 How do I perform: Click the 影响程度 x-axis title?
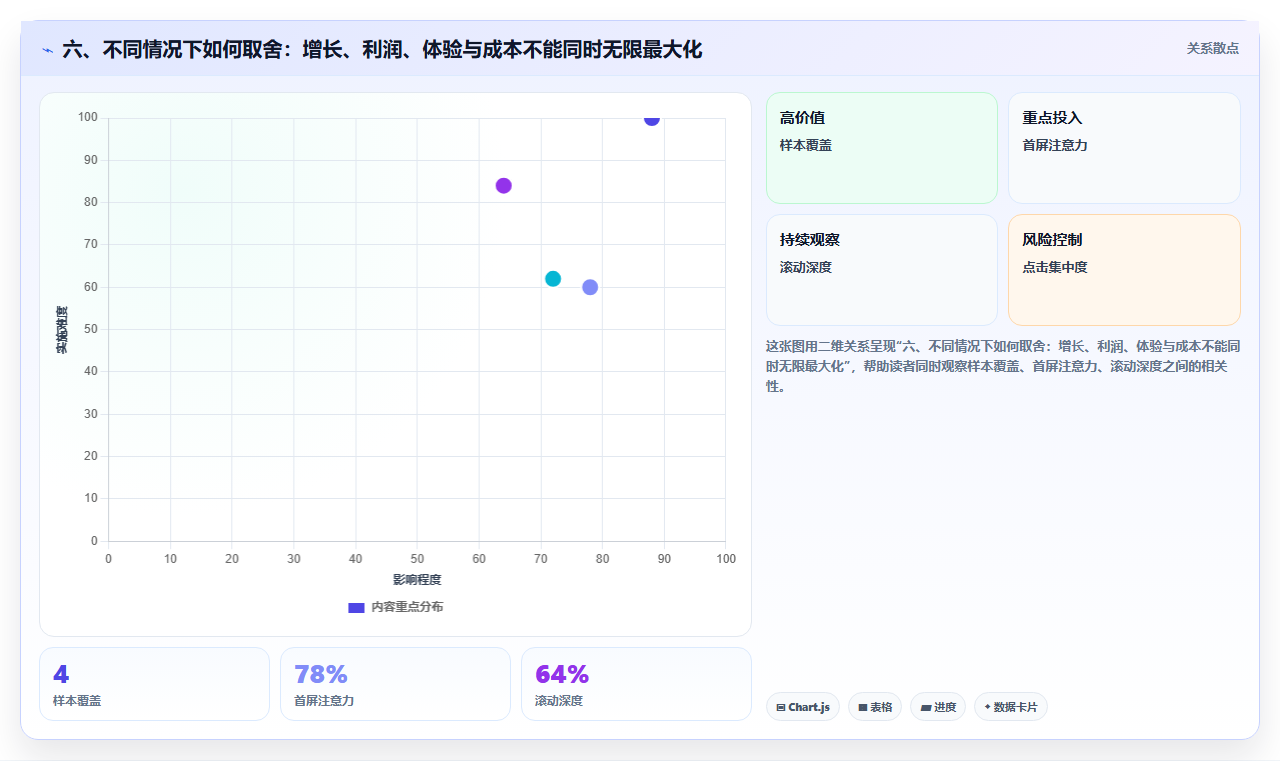[417, 580]
